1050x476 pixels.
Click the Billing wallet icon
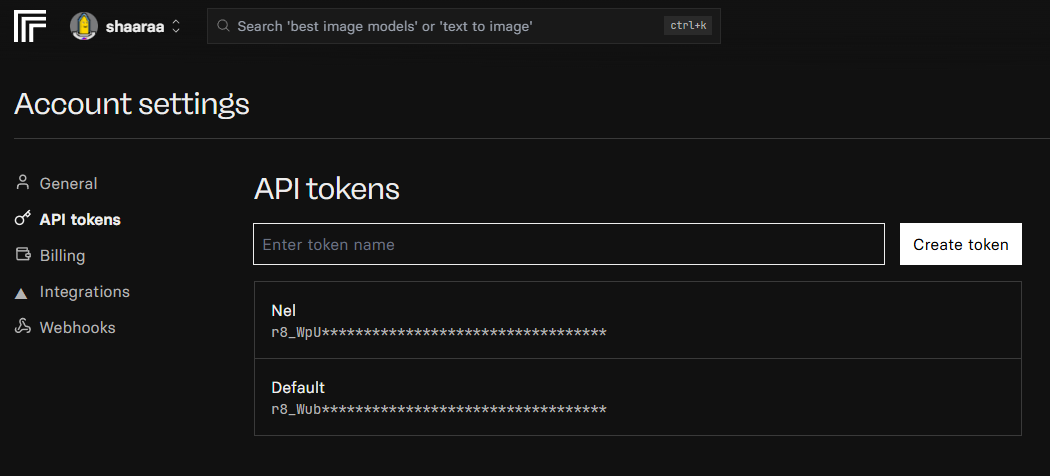coord(23,255)
